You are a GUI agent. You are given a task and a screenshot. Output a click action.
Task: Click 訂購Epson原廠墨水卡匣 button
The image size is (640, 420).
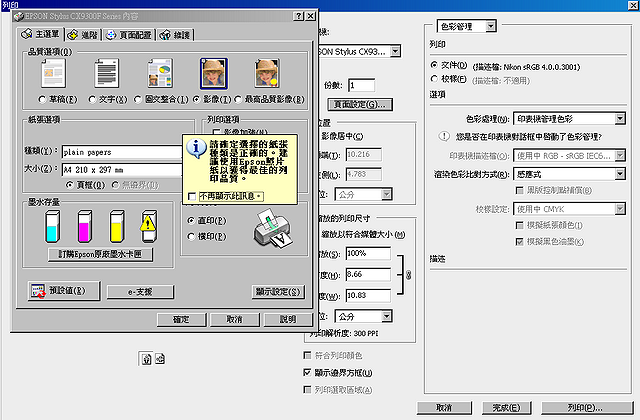(100, 254)
